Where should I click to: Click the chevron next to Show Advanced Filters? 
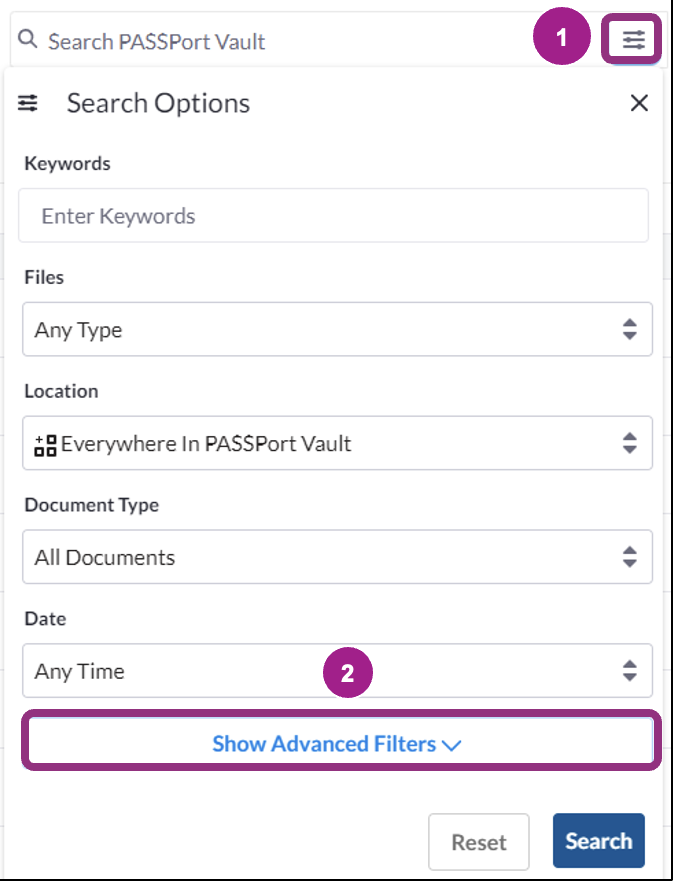453,744
